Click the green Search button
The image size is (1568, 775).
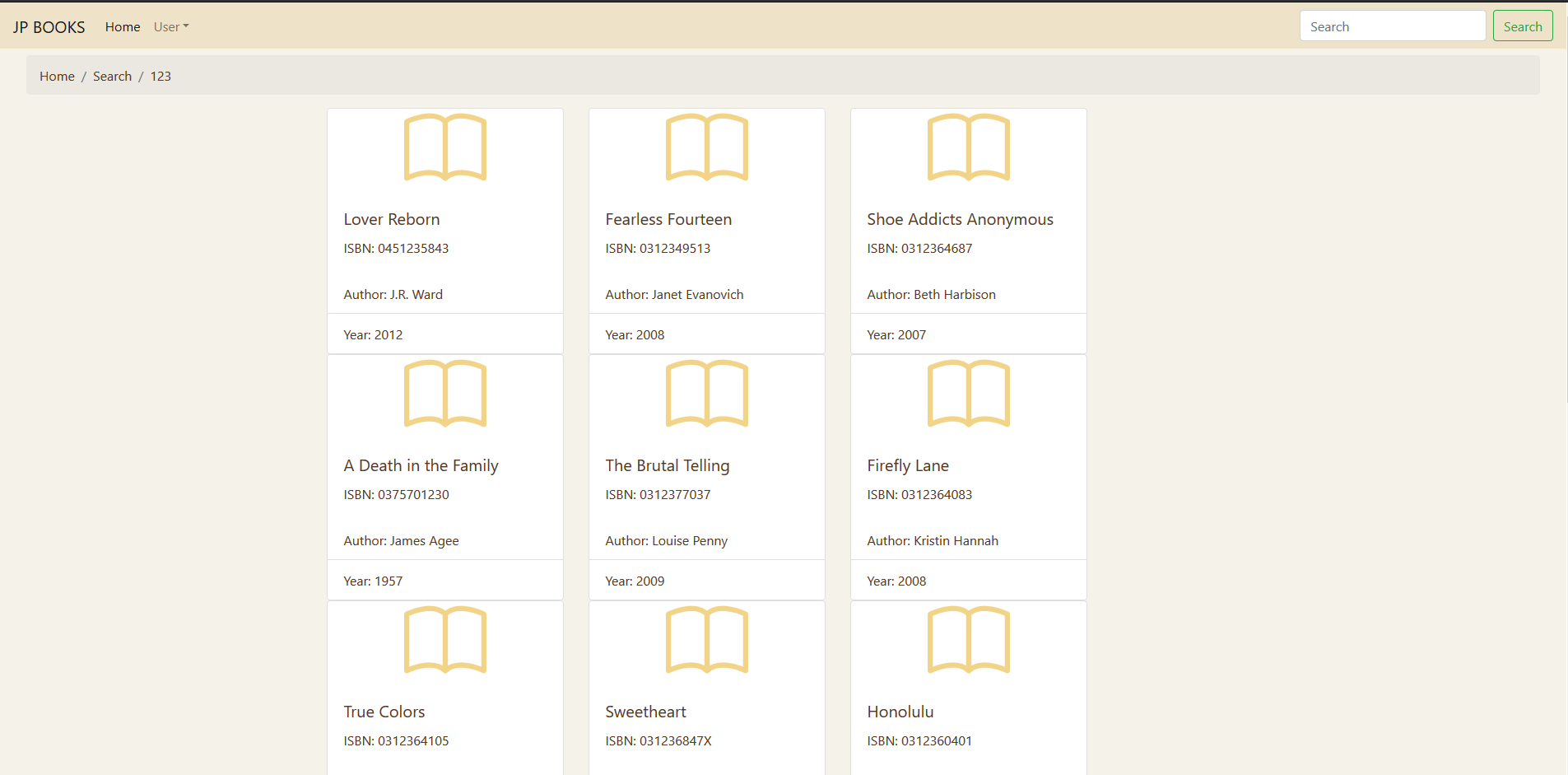(1523, 26)
